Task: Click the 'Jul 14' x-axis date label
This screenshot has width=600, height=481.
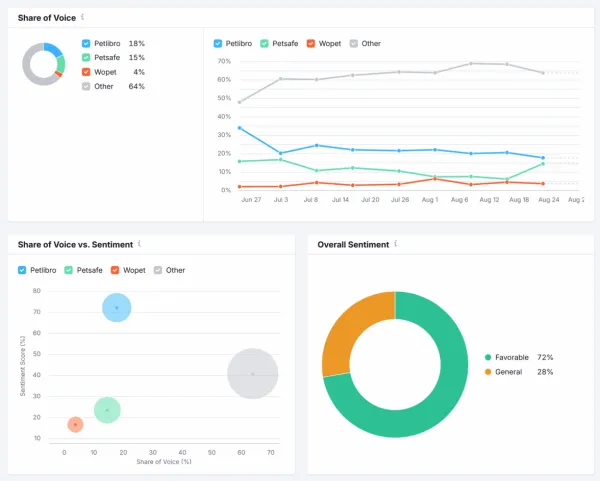Action: [340, 200]
